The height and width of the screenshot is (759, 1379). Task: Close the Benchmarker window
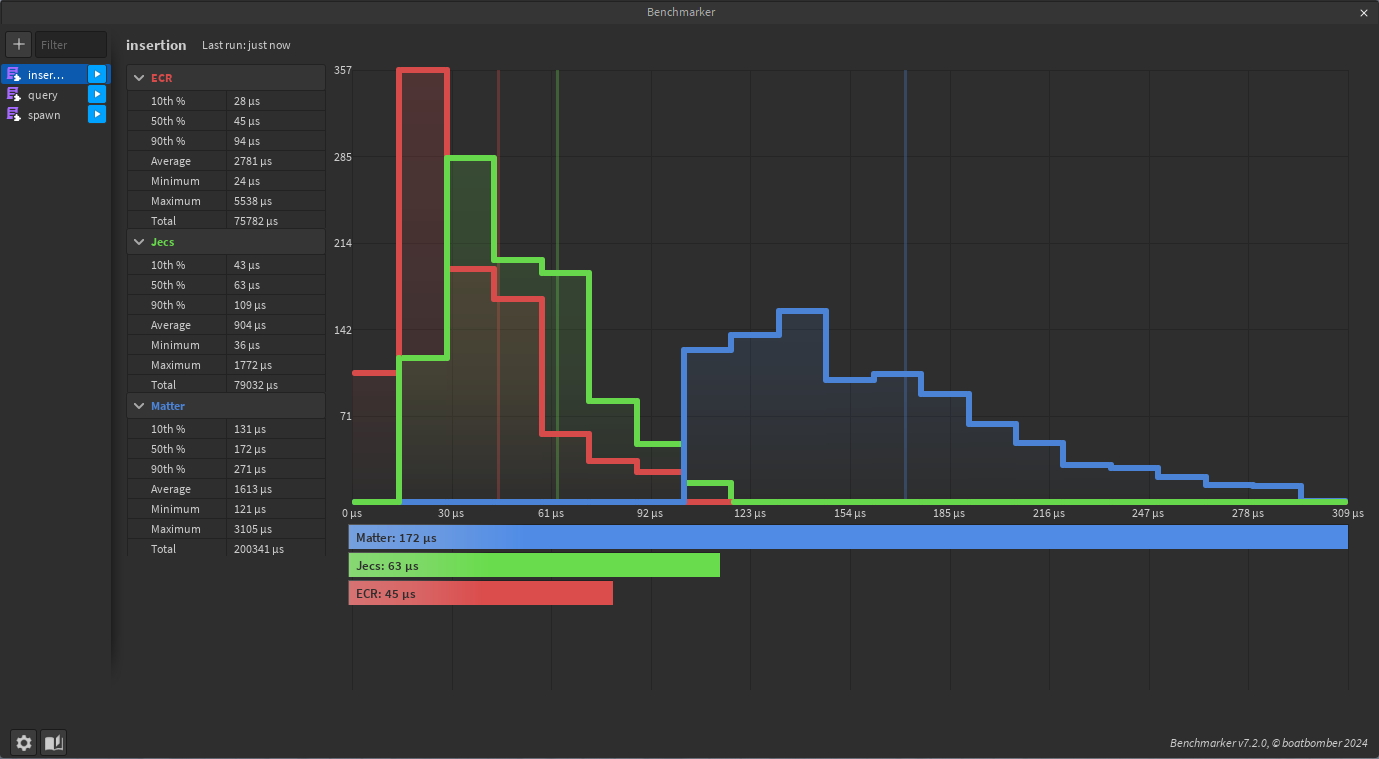(1364, 12)
